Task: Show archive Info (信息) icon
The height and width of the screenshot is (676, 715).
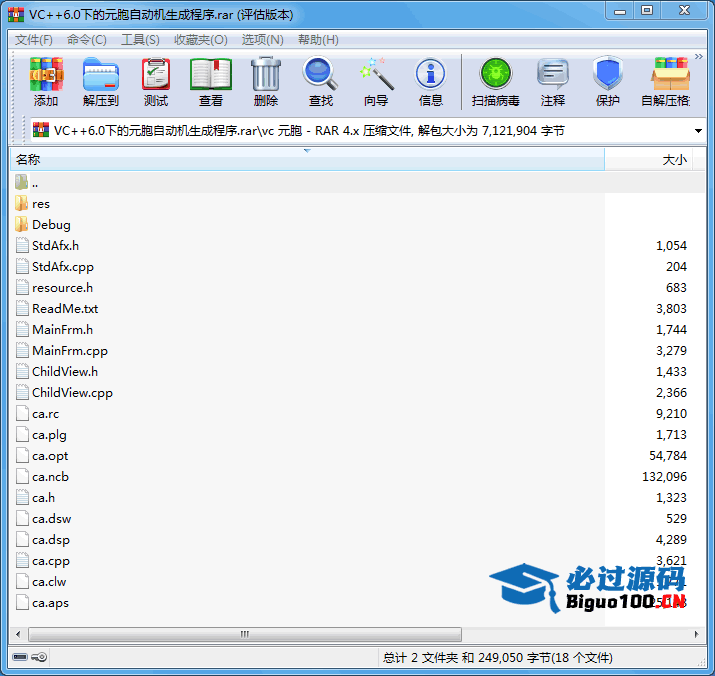Action: (x=430, y=82)
